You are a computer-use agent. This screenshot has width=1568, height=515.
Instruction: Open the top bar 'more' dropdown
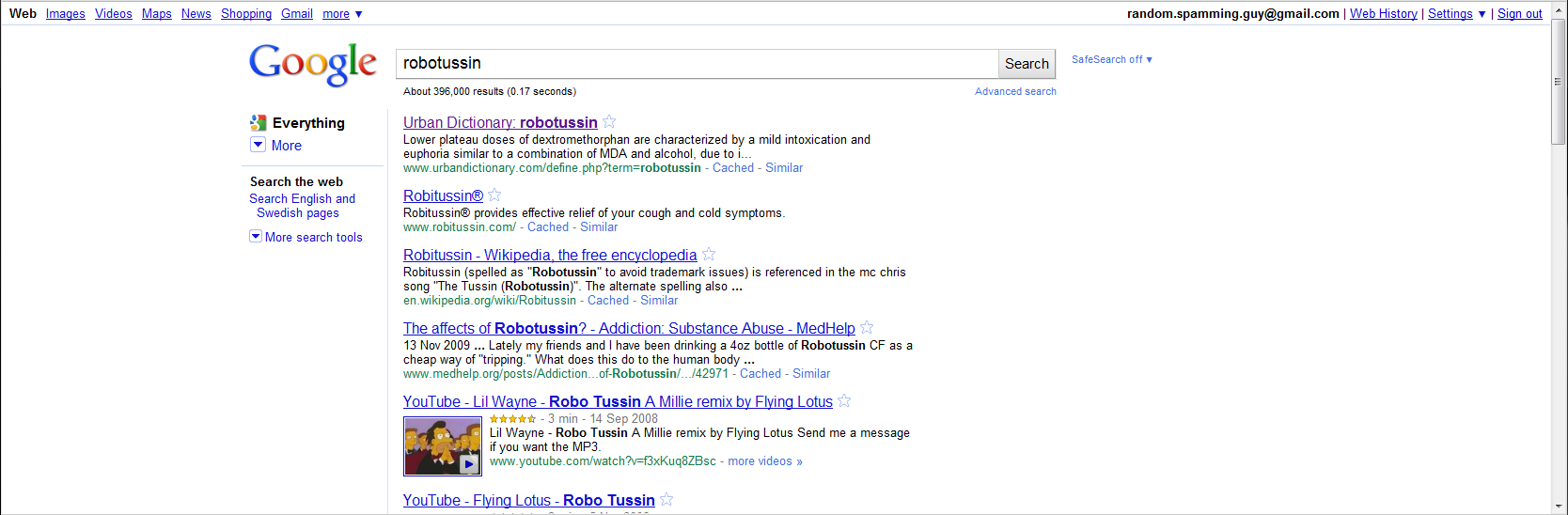(x=342, y=14)
